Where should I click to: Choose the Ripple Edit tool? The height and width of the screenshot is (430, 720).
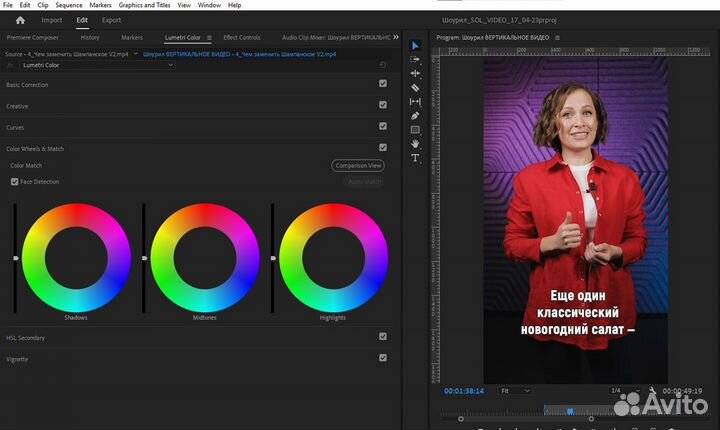(x=415, y=73)
